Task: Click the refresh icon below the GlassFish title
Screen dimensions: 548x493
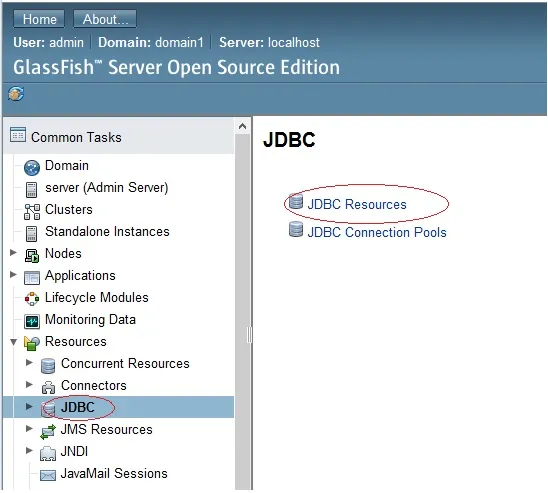Action: coord(16,94)
